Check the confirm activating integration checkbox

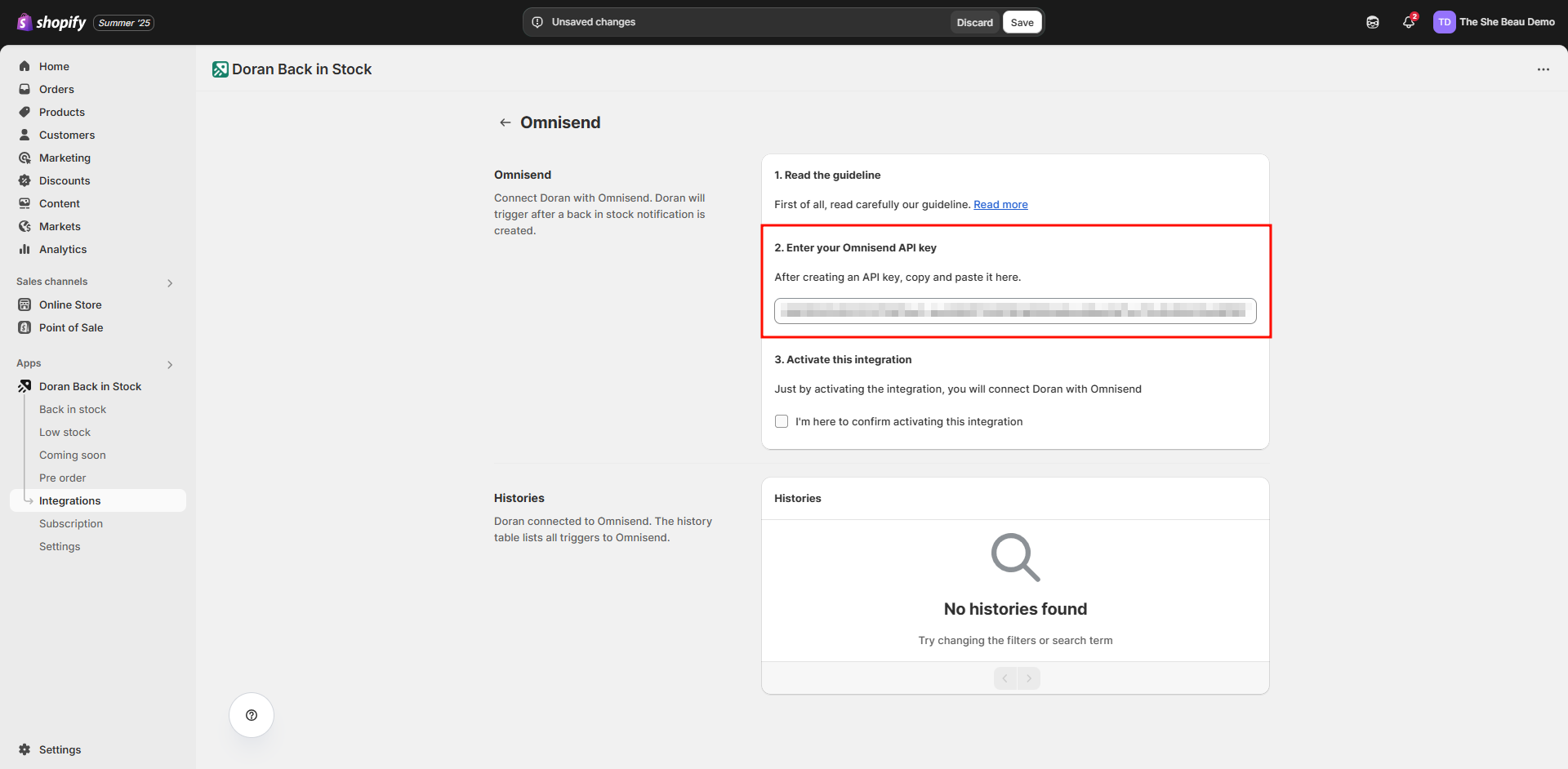(x=782, y=421)
